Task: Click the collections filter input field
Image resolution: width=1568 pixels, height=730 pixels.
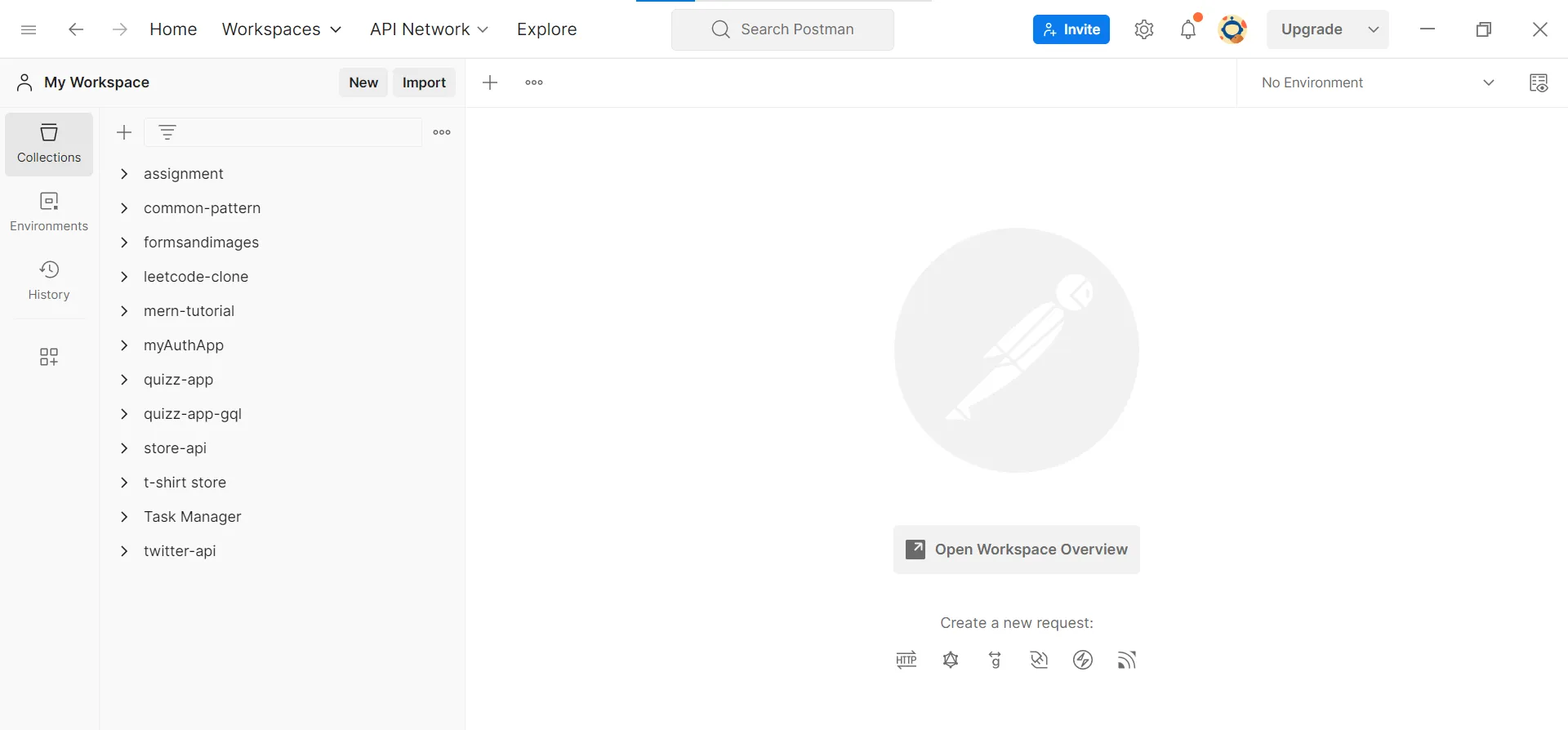Action: point(283,132)
